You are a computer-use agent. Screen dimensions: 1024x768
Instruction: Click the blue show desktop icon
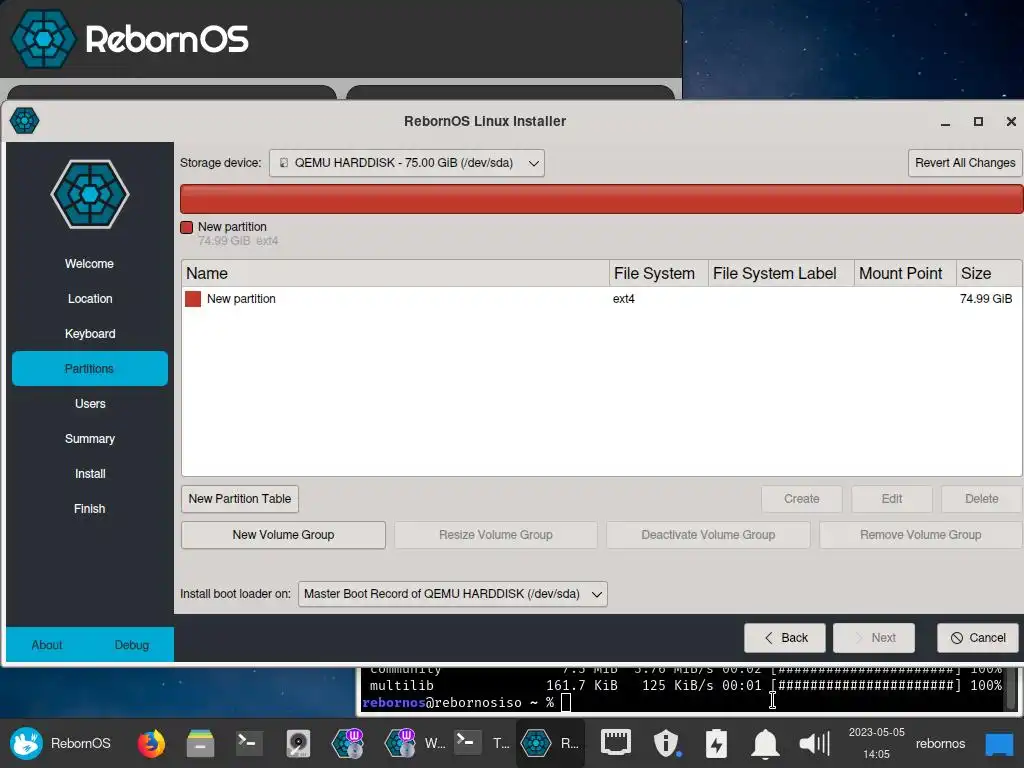click(x=998, y=743)
